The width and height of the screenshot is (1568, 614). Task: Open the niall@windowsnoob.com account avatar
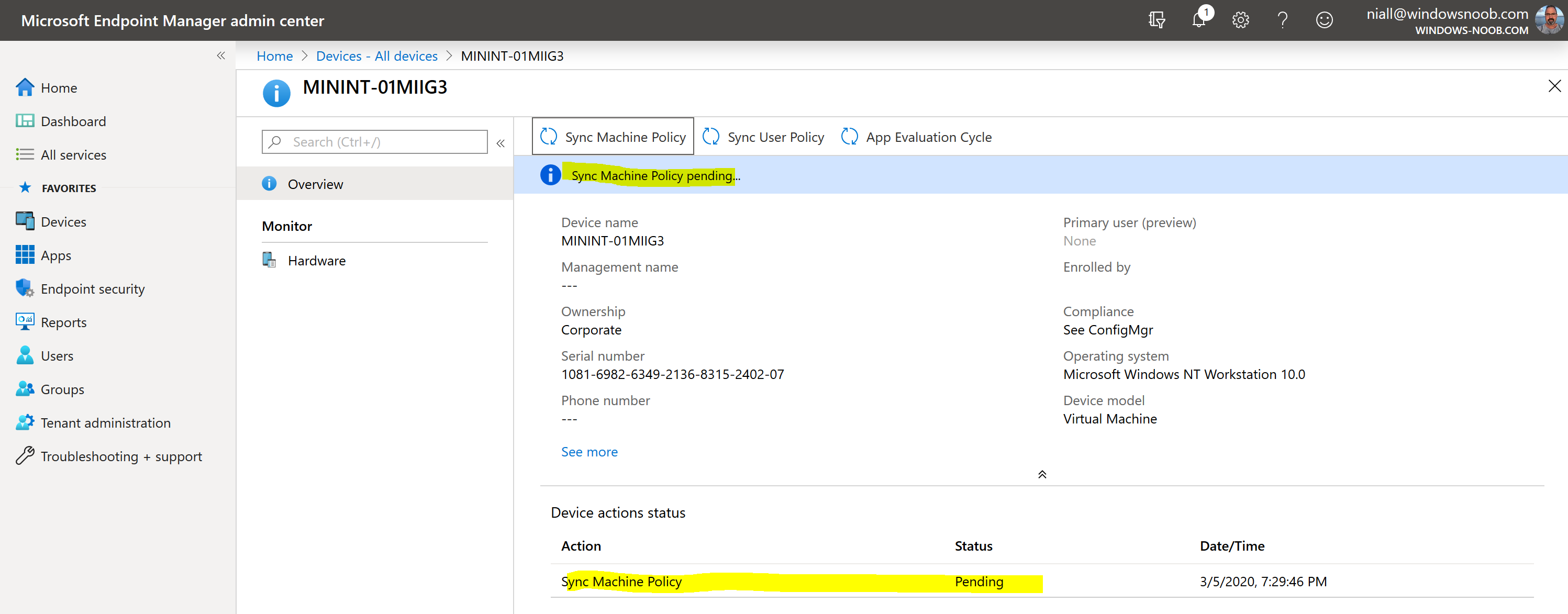tap(1549, 20)
